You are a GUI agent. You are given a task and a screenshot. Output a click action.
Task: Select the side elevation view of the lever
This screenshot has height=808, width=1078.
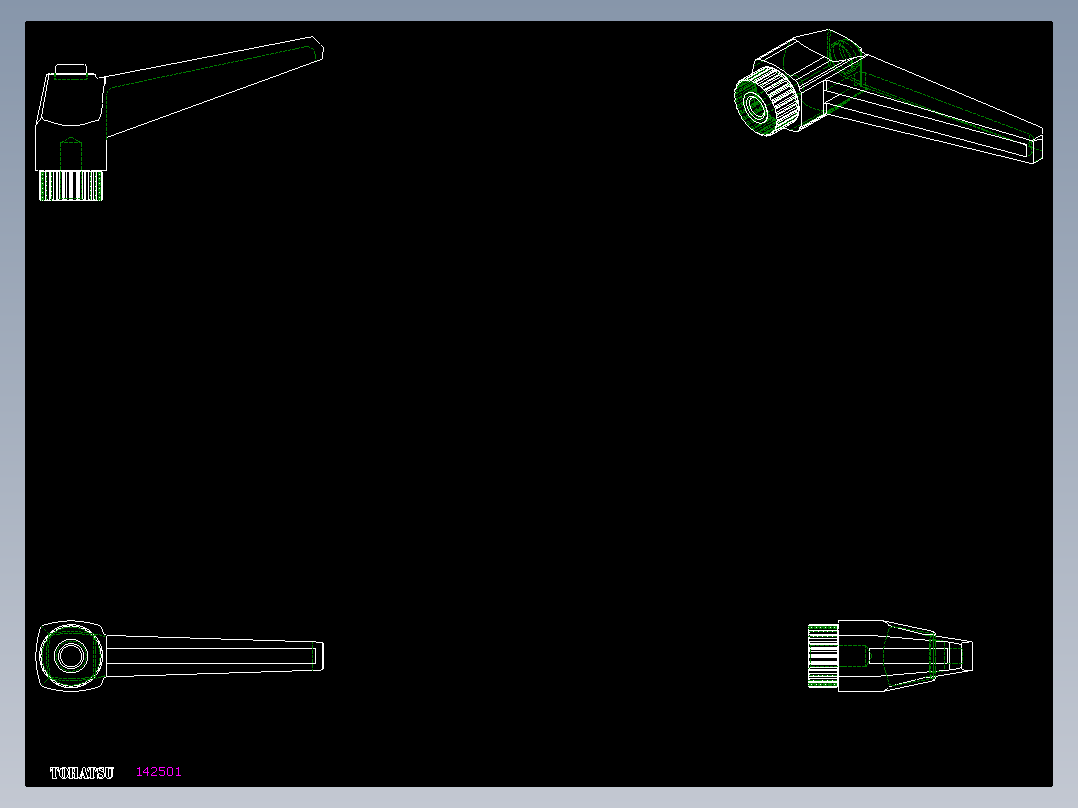click(x=179, y=118)
